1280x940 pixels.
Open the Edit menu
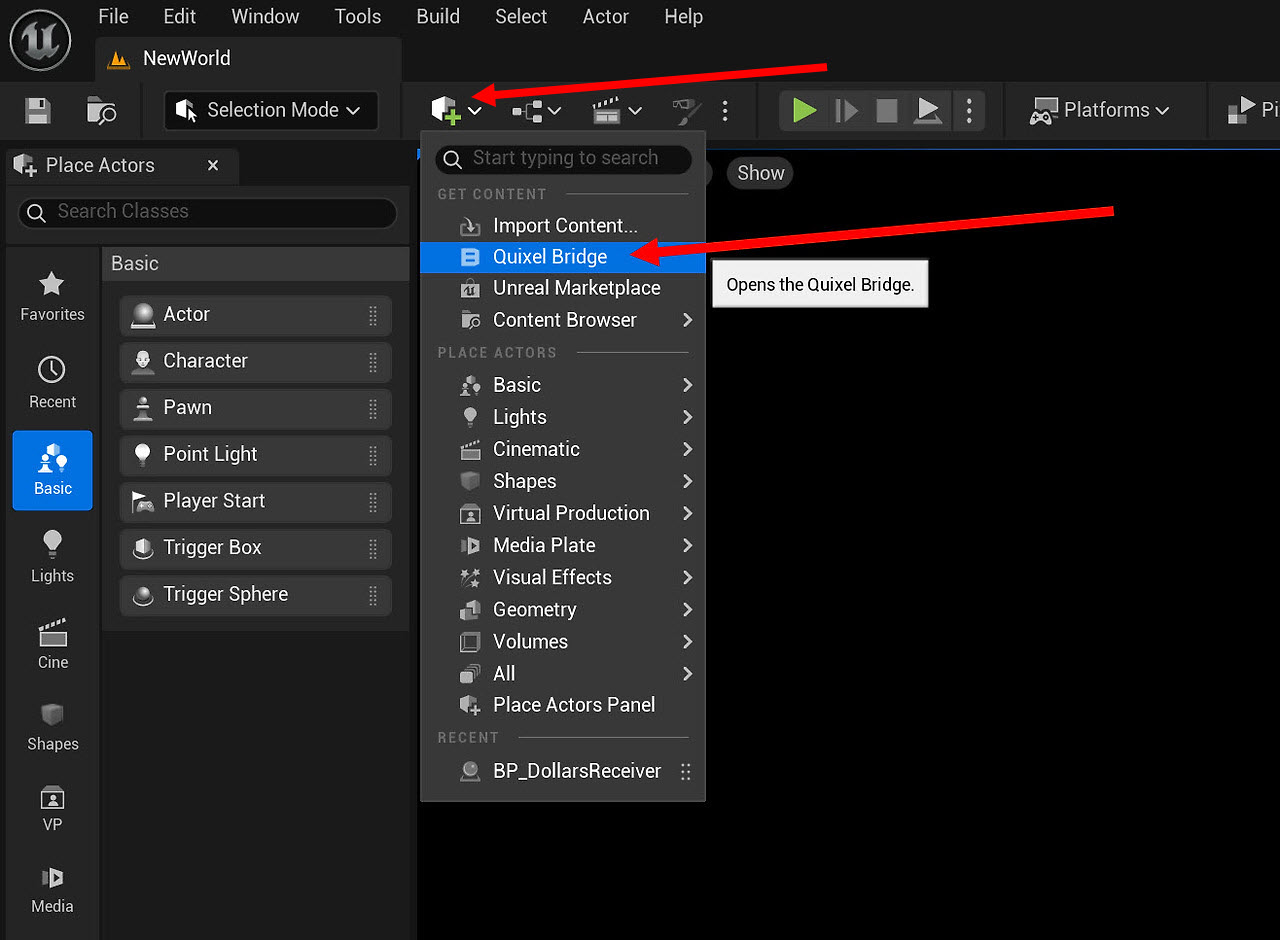point(180,17)
